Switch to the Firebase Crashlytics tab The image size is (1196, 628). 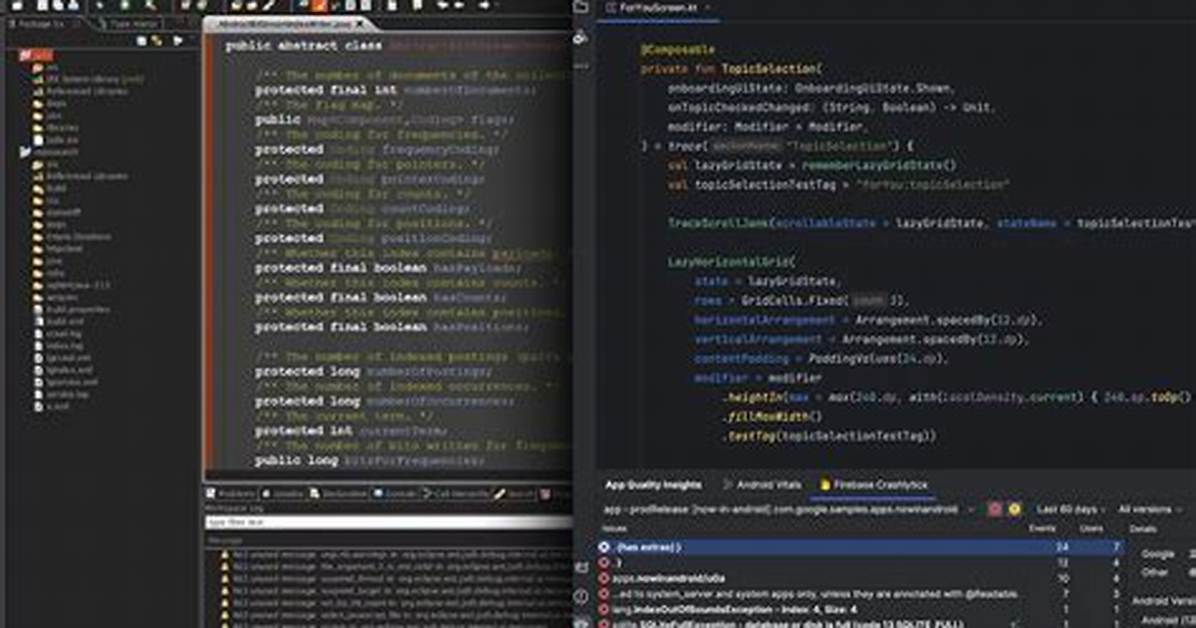click(x=873, y=485)
